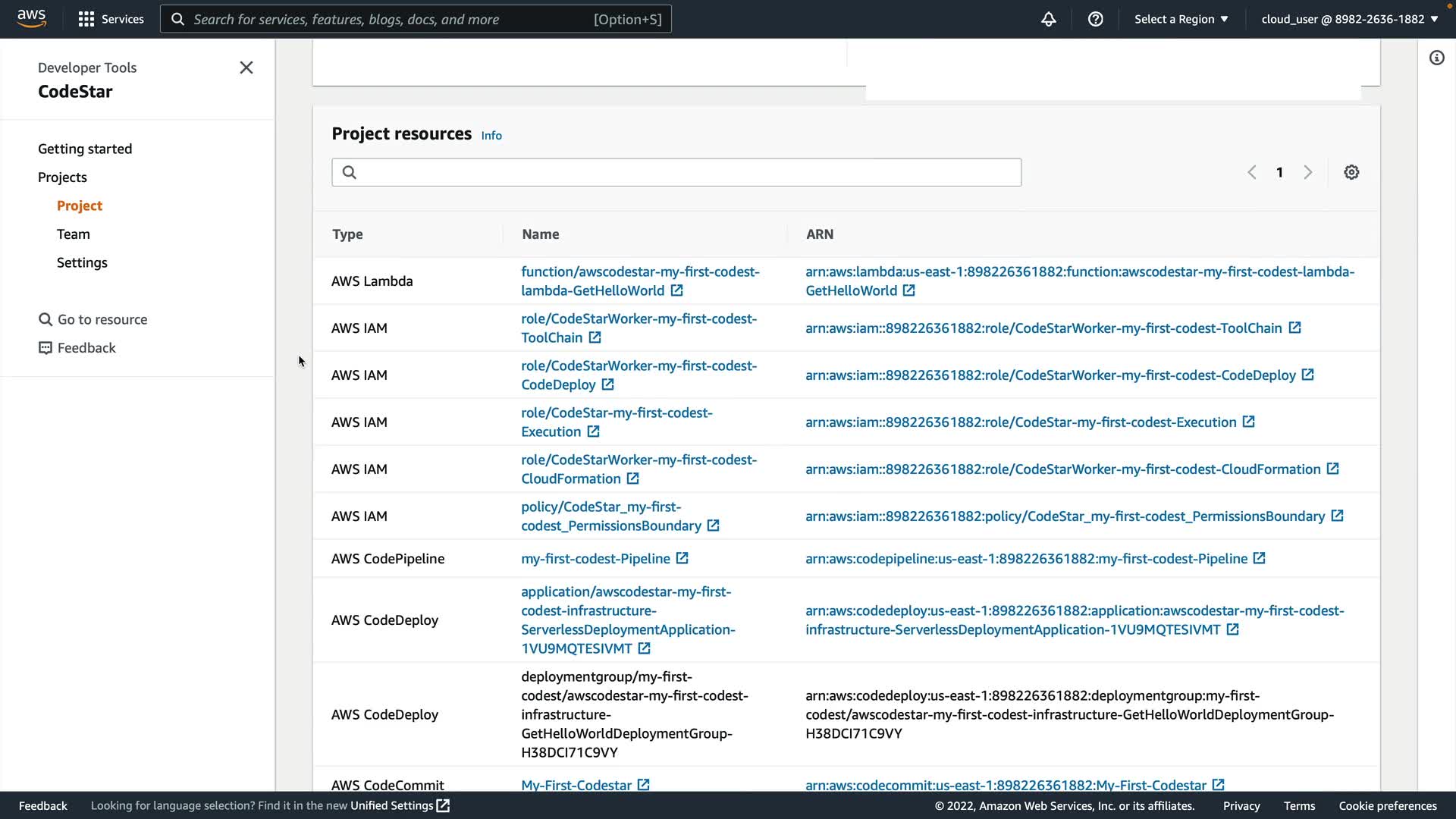Image resolution: width=1456 pixels, height=819 pixels.
Task: Click external link icon beside Pipeline ARN
Action: point(1259,559)
